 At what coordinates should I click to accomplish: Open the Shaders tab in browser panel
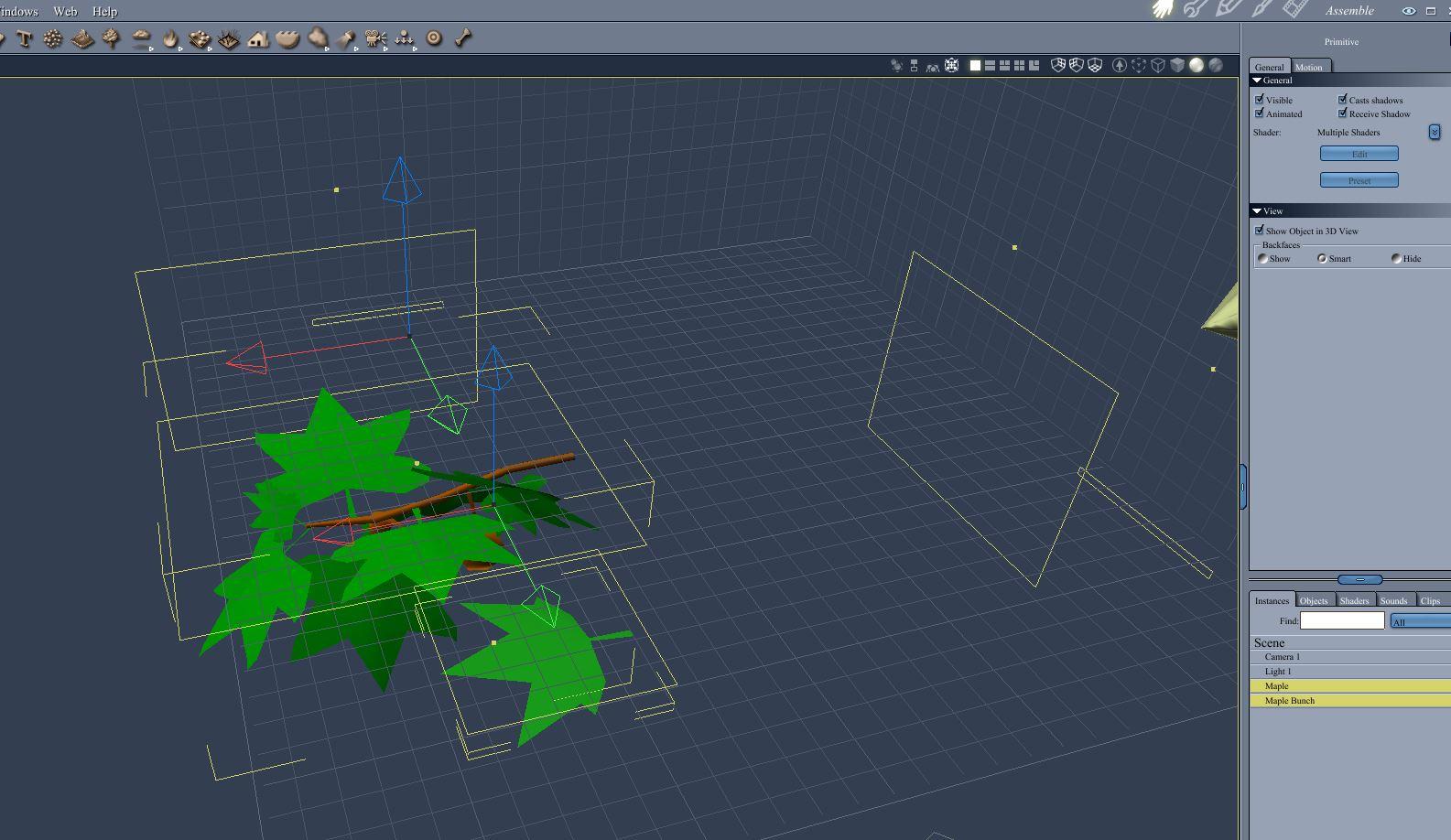point(1355,600)
